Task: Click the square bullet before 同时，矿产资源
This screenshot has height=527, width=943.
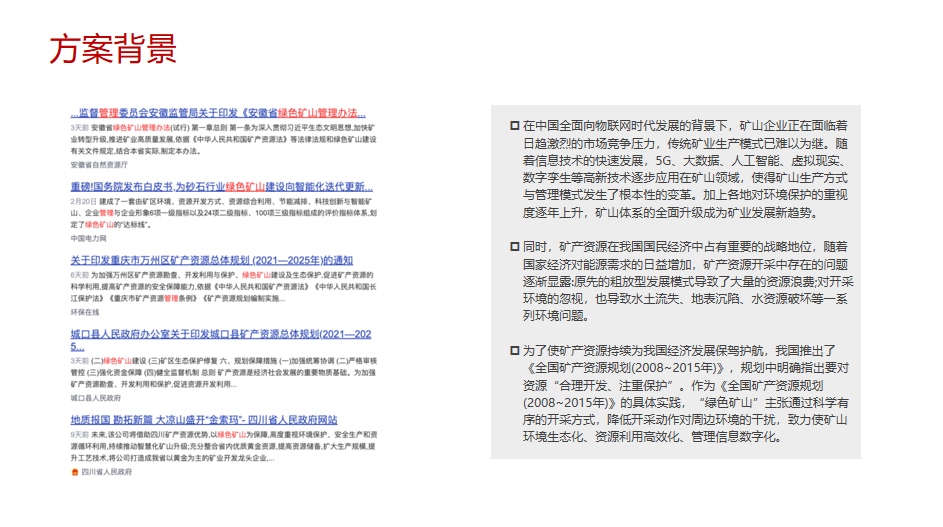Action: click(514, 245)
